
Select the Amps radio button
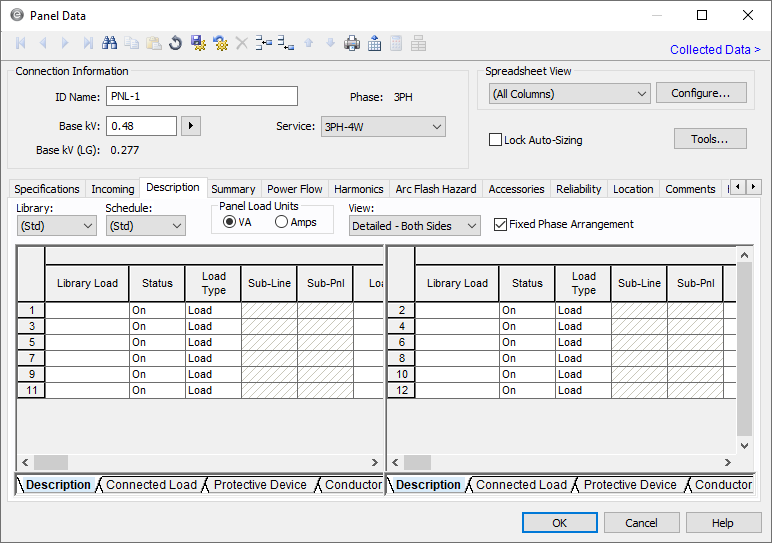point(281,222)
